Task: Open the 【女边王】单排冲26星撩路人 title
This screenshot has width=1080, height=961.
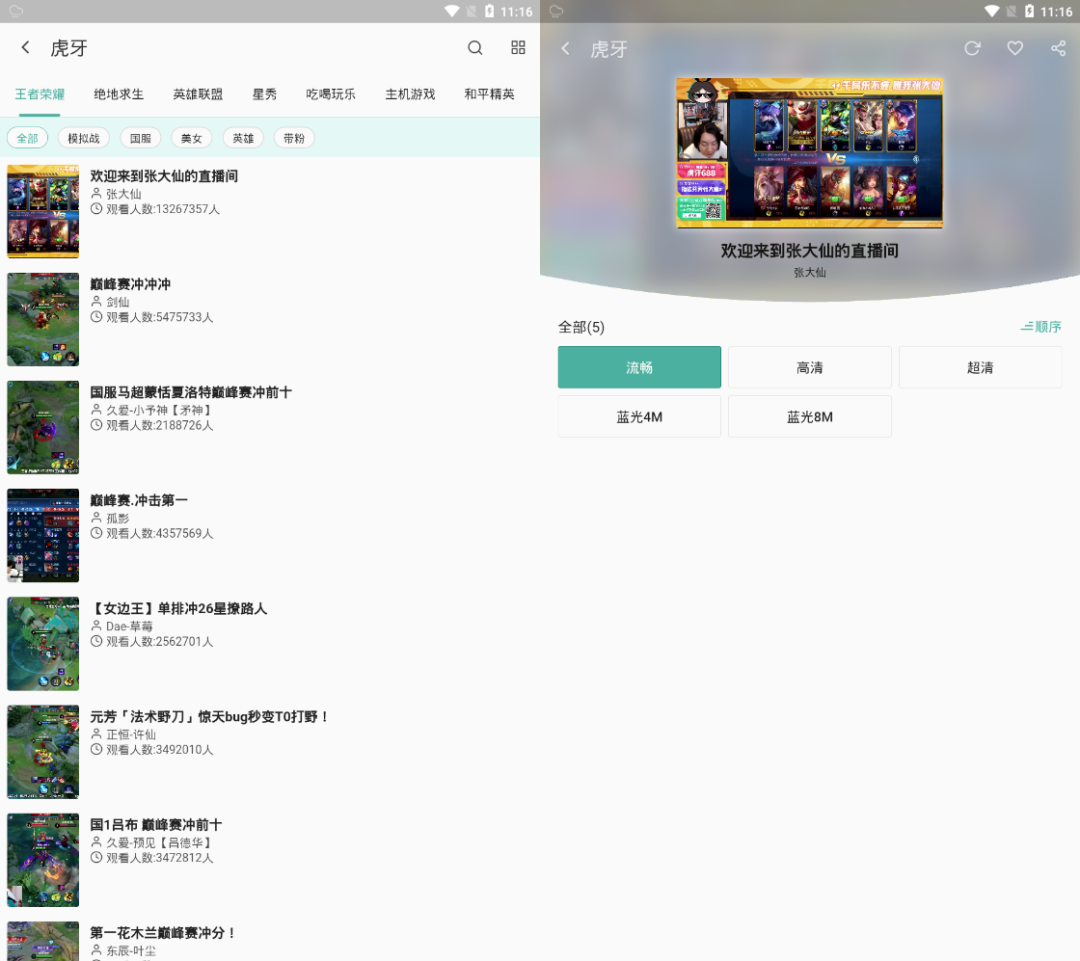Action: [178, 608]
